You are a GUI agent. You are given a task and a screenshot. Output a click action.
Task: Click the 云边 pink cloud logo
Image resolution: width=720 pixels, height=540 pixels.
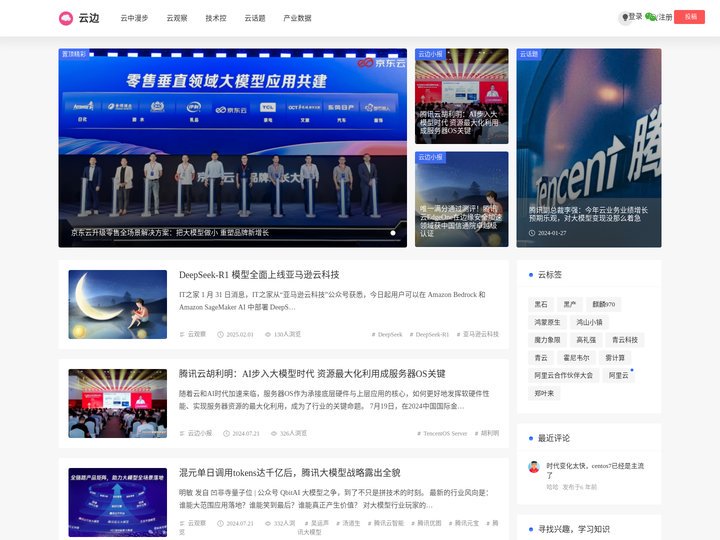tap(66, 18)
